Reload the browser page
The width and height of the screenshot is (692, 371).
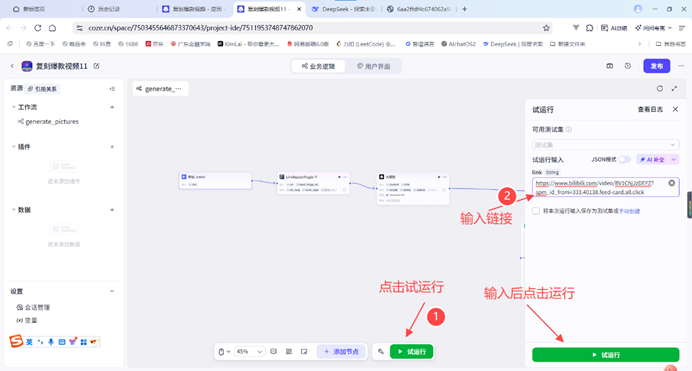pos(38,28)
